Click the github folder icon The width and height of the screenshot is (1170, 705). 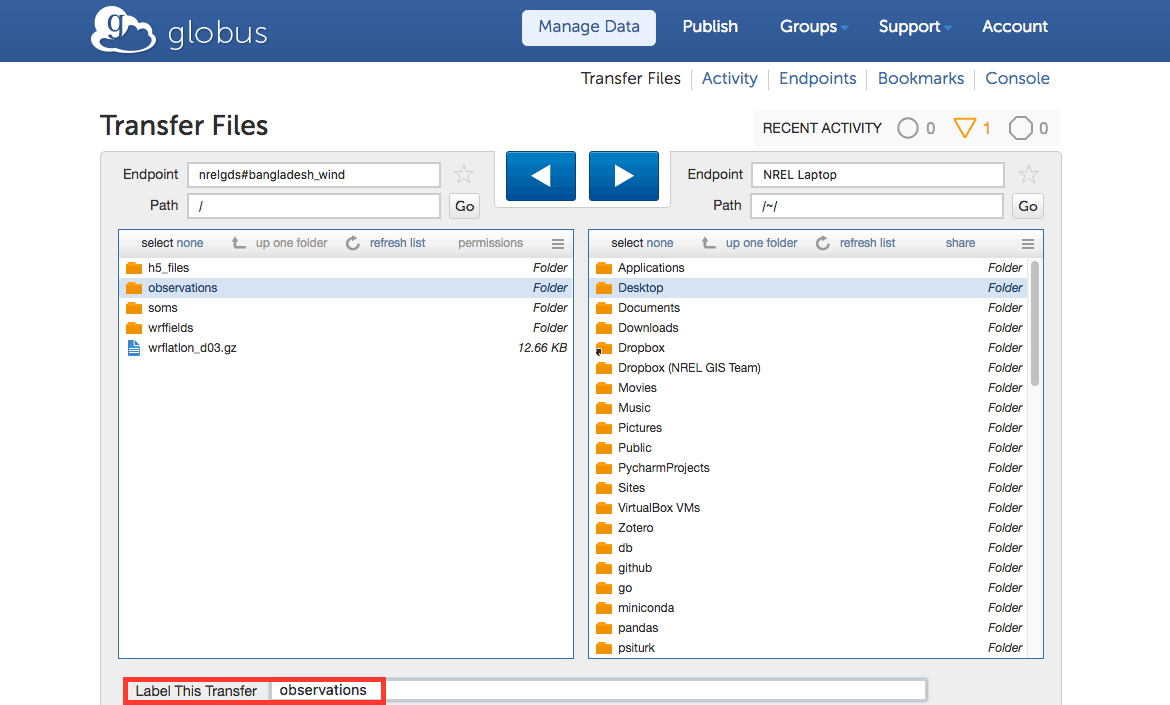[x=604, y=568]
